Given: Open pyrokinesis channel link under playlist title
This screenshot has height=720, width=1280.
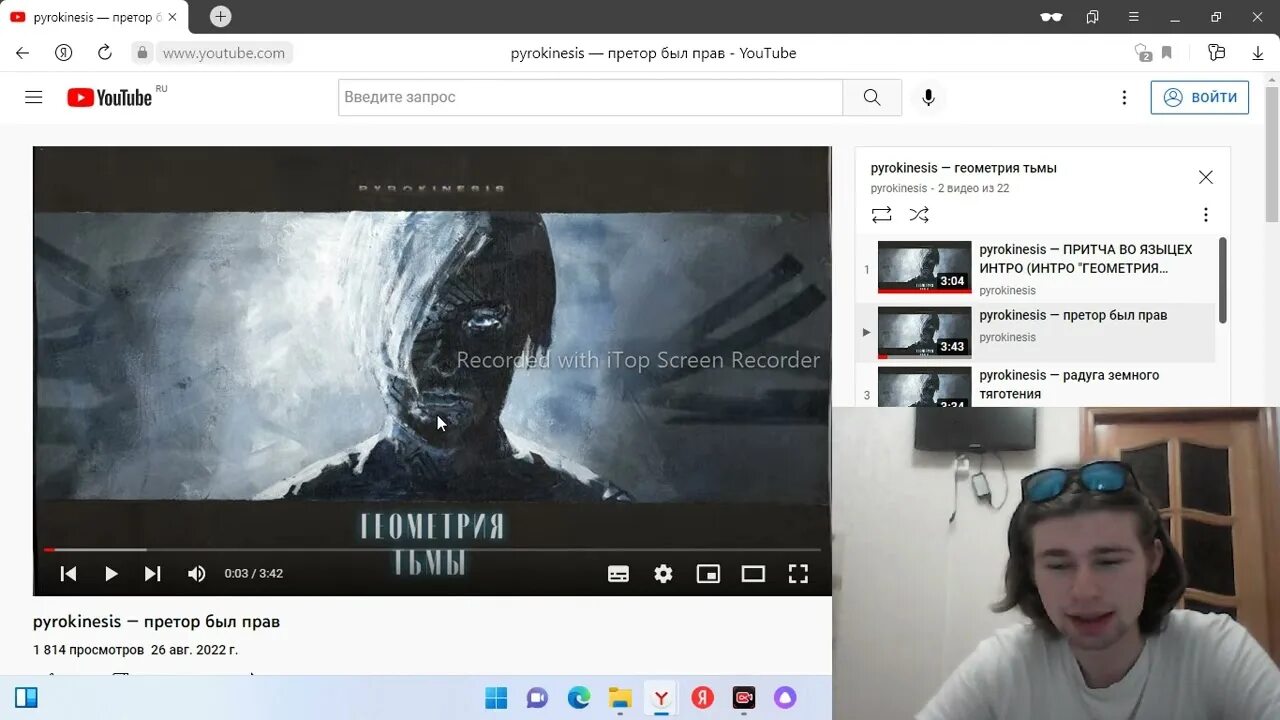Looking at the screenshot, I should (899, 188).
